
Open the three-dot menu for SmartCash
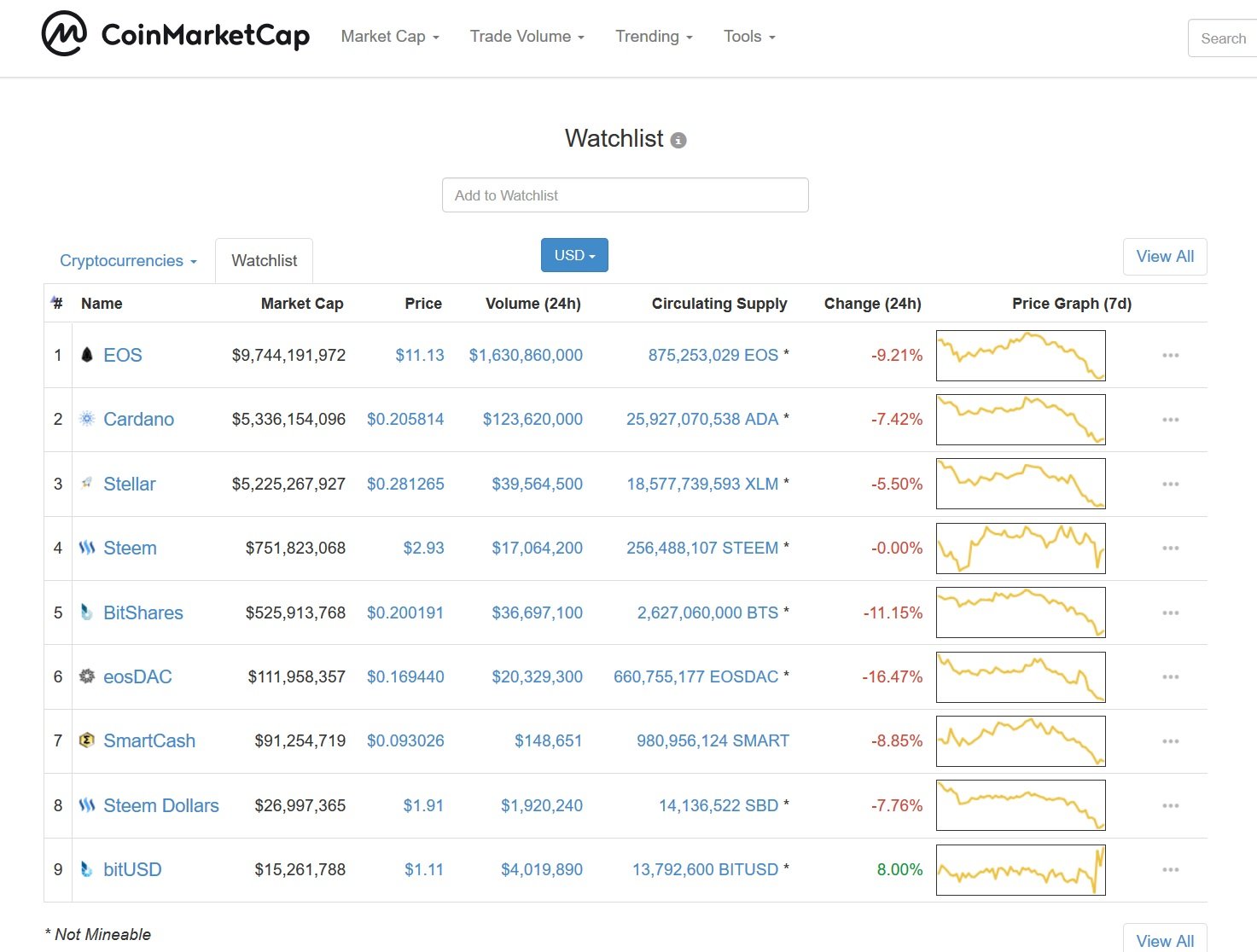coord(1171,741)
